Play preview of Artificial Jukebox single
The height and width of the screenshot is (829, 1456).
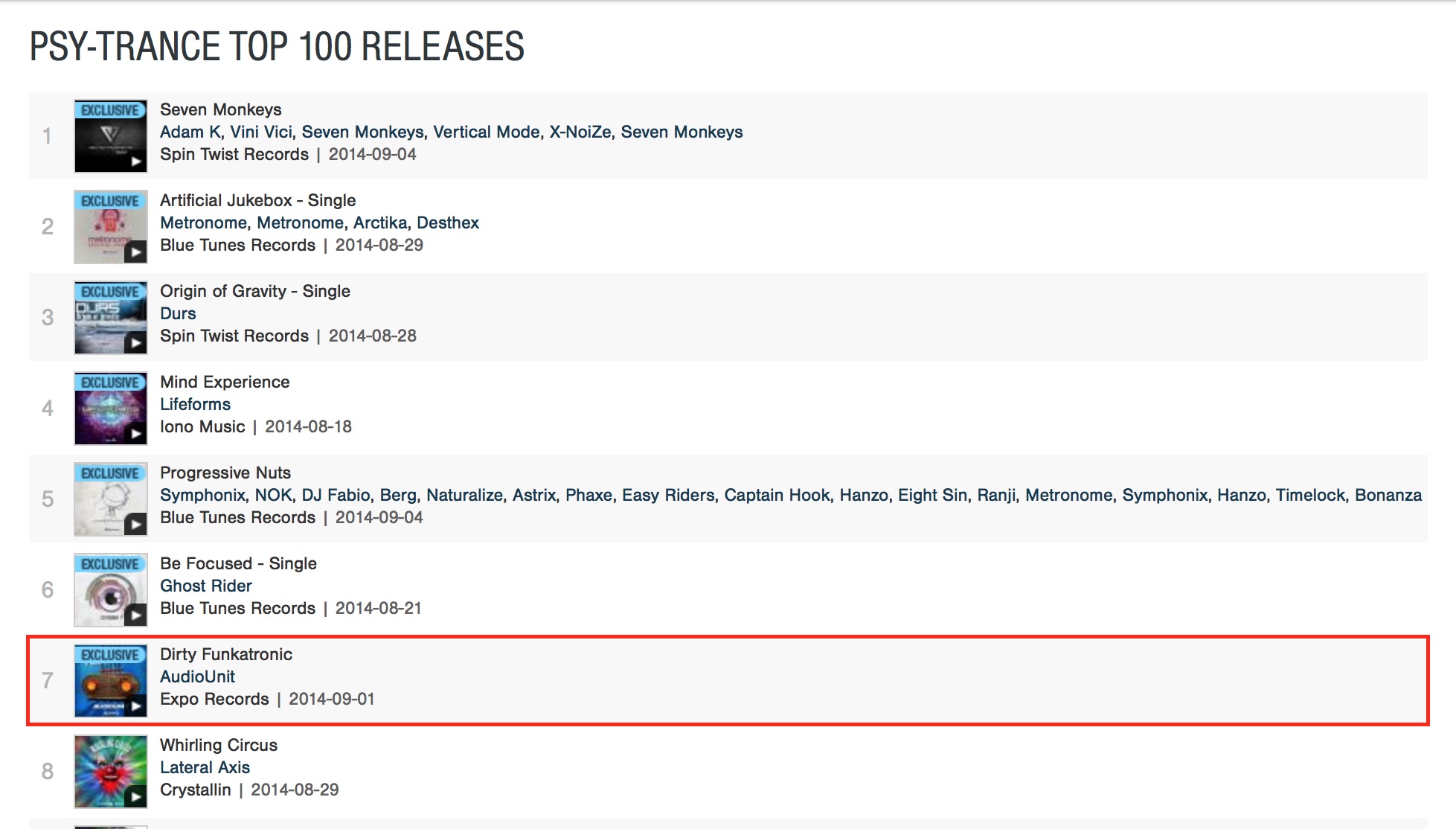pyautogui.click(x=135, y=252)
